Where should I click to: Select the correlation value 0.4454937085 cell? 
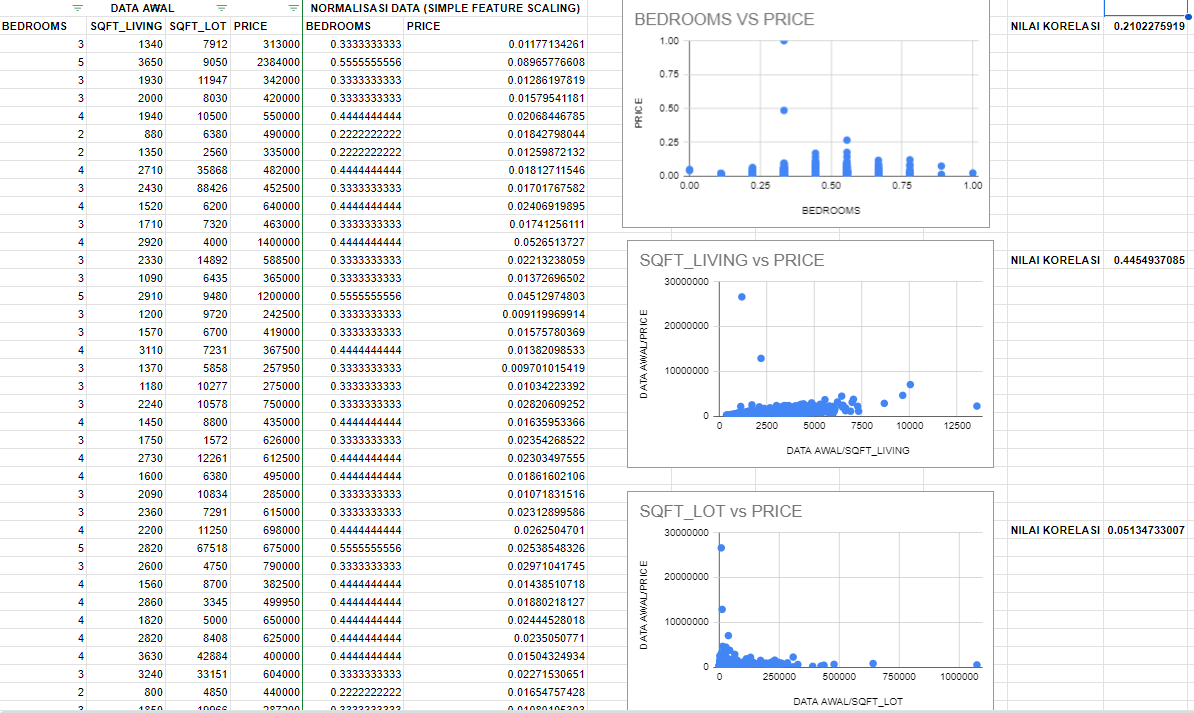coord(1148,260)
